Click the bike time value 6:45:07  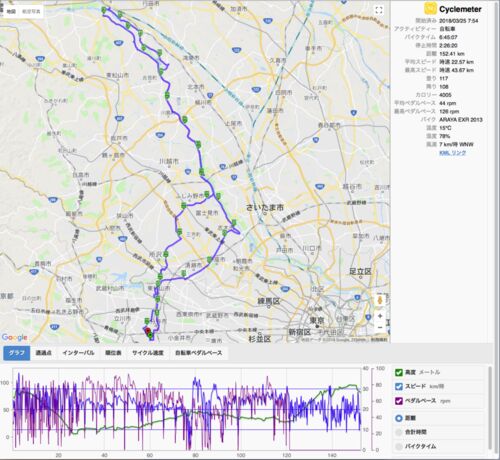448,37
